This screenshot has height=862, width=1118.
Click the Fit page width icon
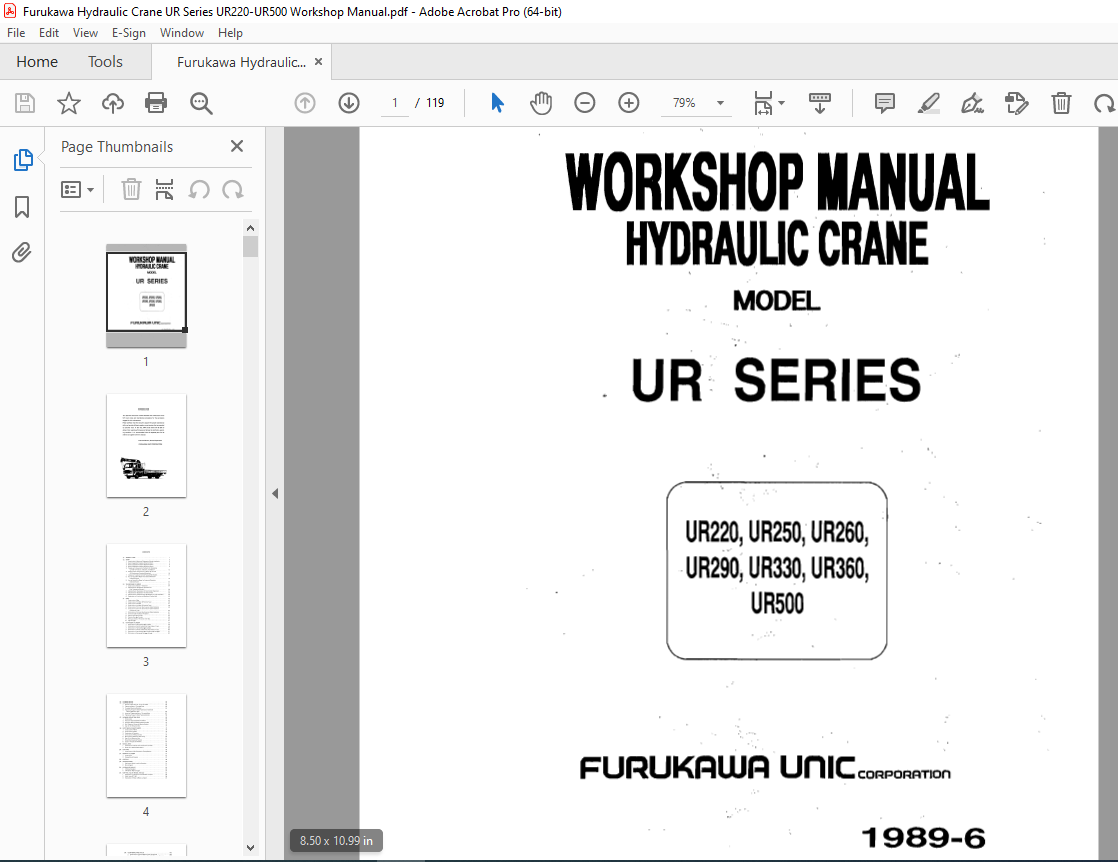[x=763, y=103]
